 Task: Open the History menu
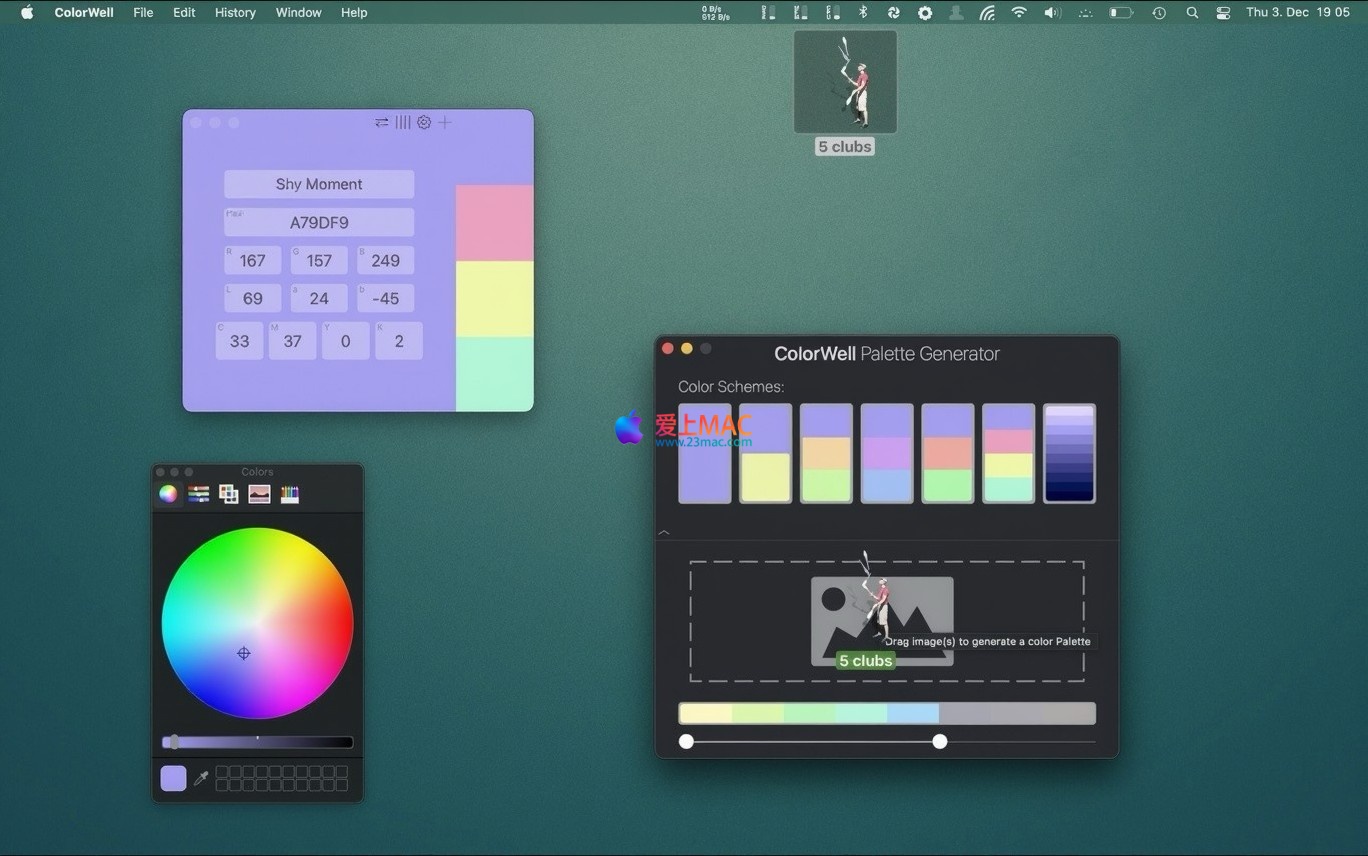coord(235,13)
